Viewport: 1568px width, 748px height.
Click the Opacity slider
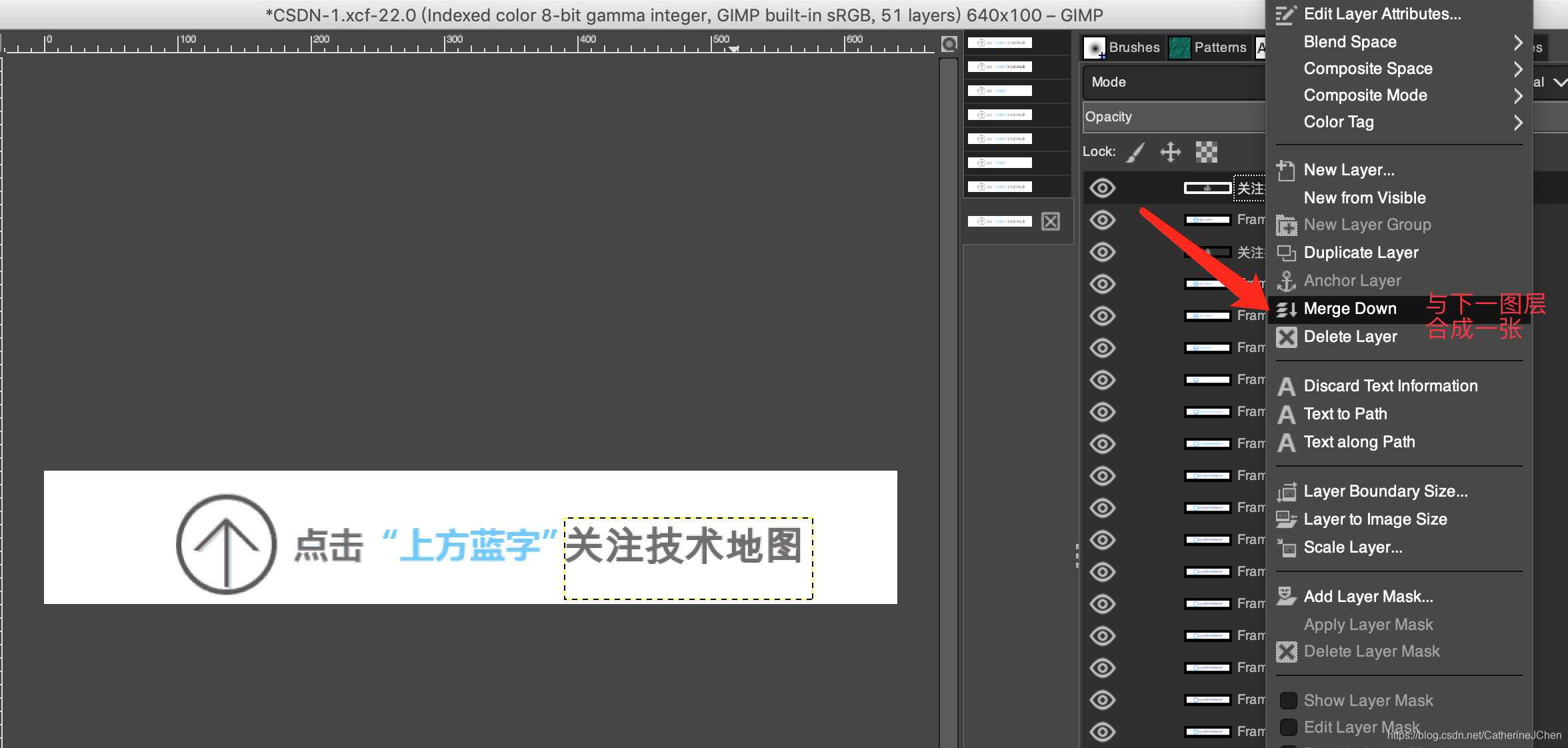[1173, 117]
